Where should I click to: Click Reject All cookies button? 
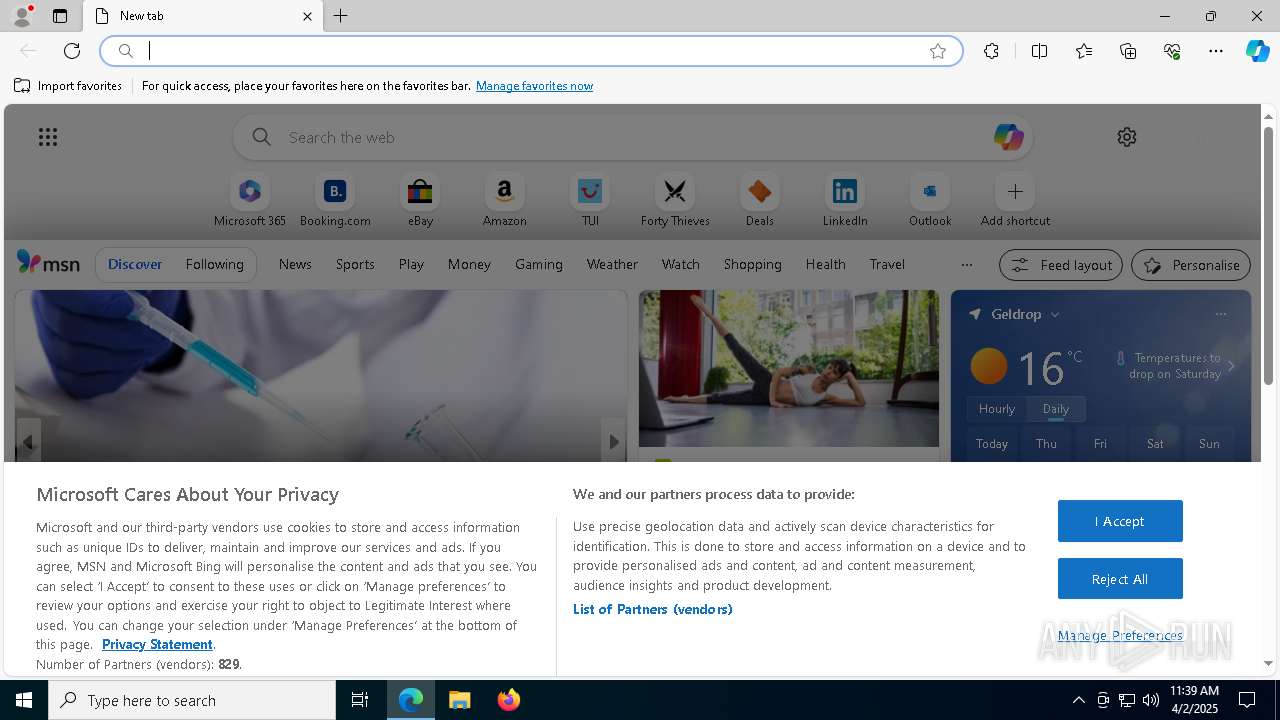click(1120, 579)
